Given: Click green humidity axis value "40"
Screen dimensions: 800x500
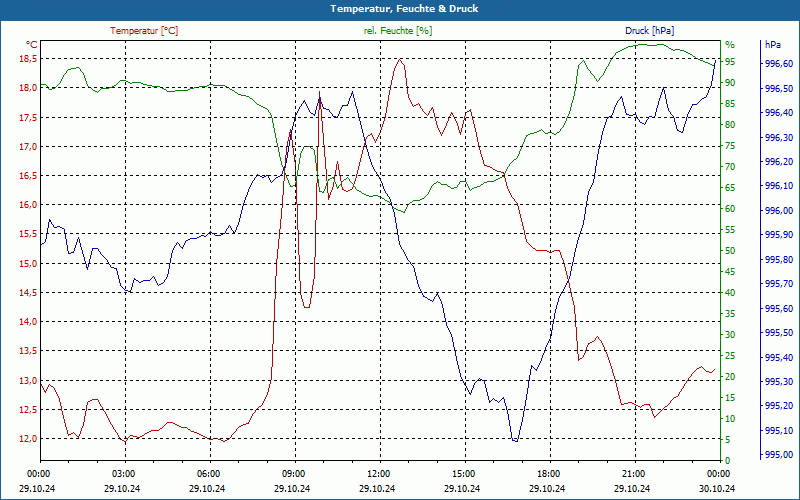Looking at the screenshot, I should pyautogui.click(x=730, y=292).
